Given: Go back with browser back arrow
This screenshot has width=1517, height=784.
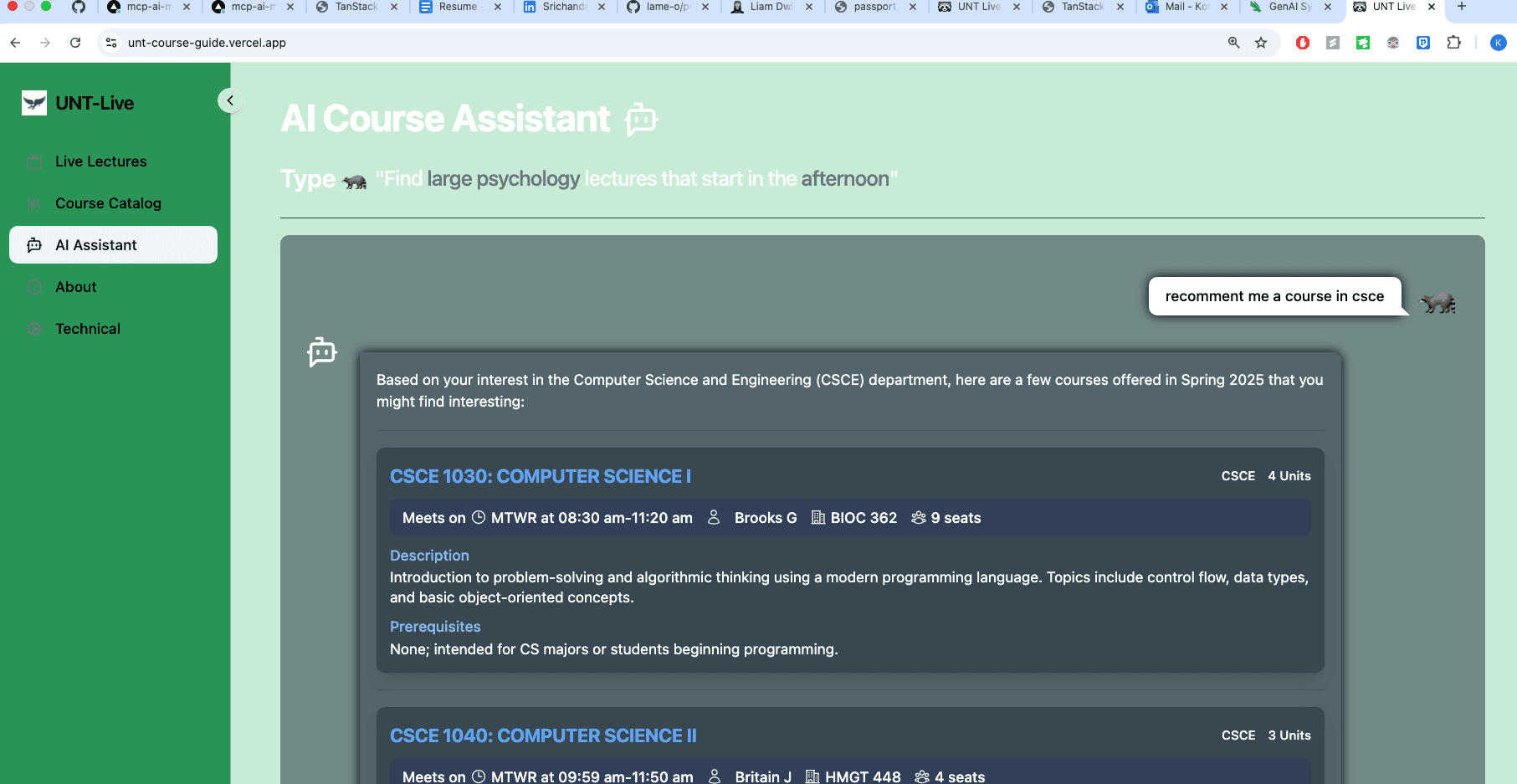Looking at the screenshot, I should tap(16, 43).
